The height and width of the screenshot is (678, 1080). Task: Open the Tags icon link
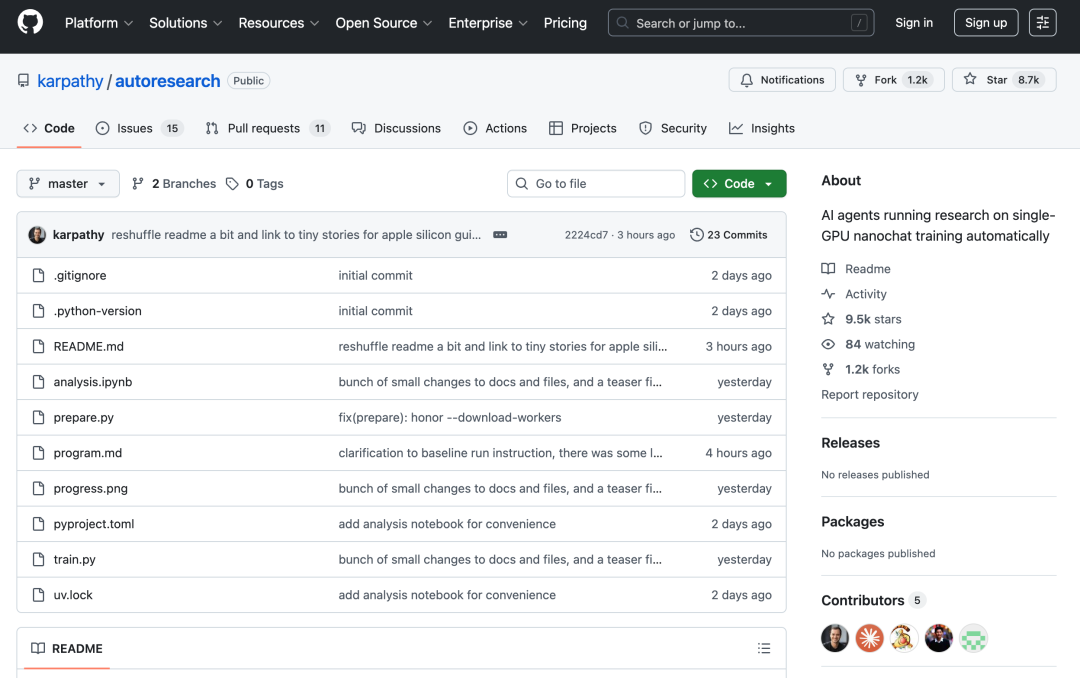pyautogui.click(x=232, y=184)
